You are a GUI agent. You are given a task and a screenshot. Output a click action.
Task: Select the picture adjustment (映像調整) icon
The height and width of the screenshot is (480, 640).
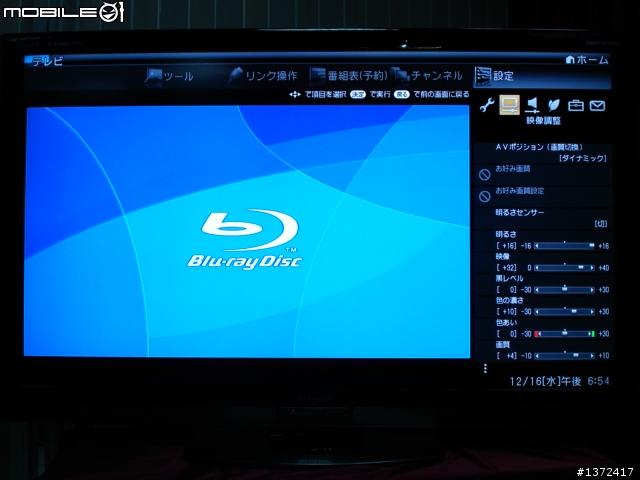pyautogui.click(x=509, y=105)
